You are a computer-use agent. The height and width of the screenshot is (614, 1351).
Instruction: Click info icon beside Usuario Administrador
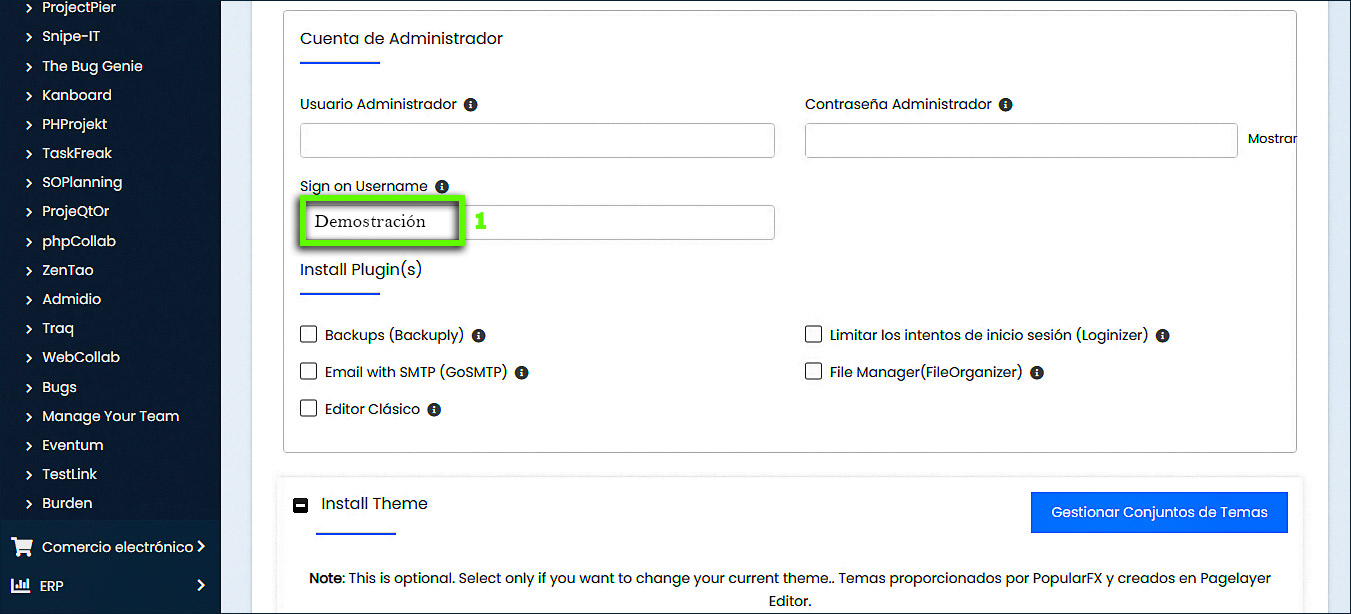[471, 105]
